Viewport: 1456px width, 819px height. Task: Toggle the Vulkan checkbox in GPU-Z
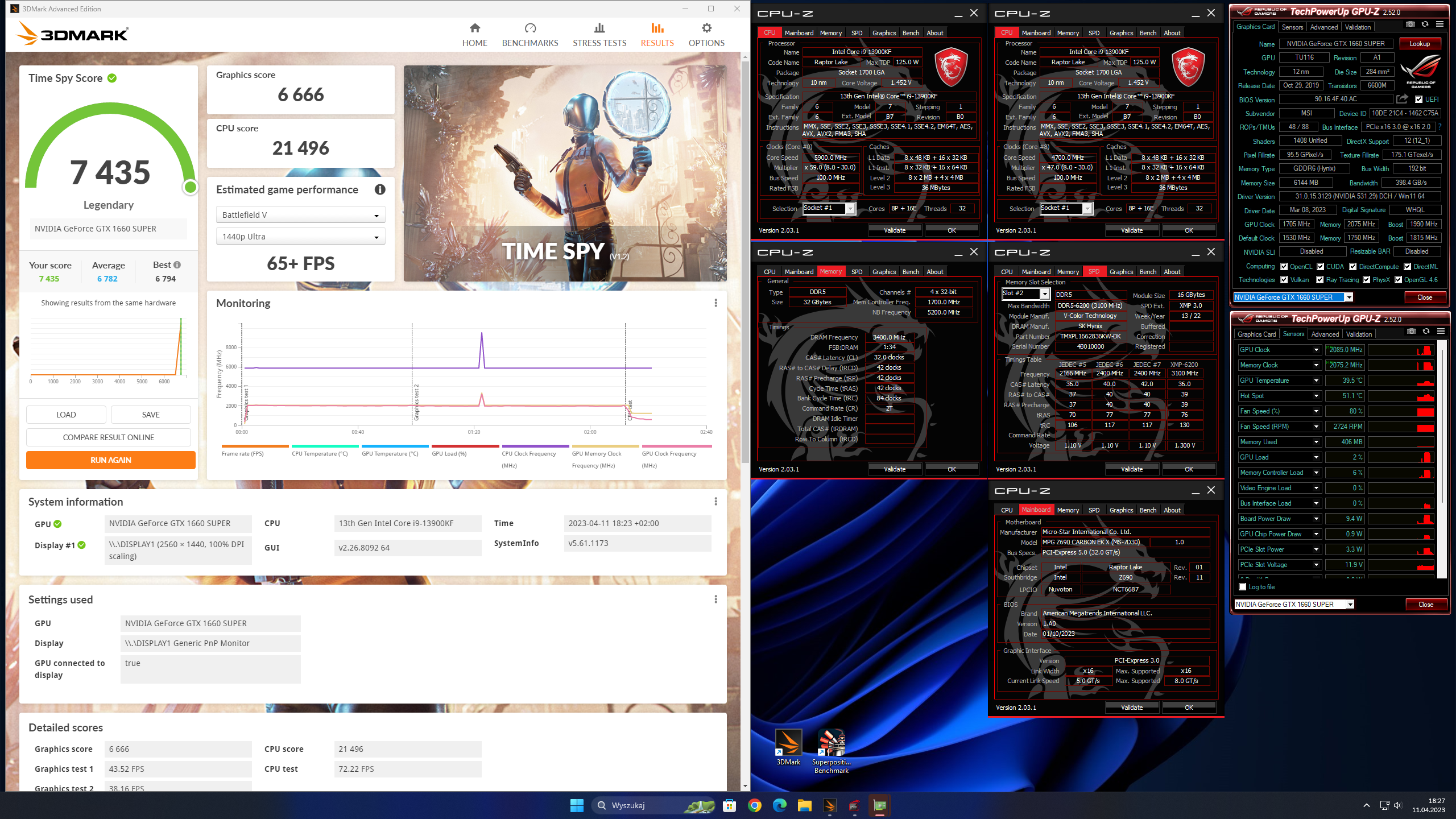pos(1284,280)
